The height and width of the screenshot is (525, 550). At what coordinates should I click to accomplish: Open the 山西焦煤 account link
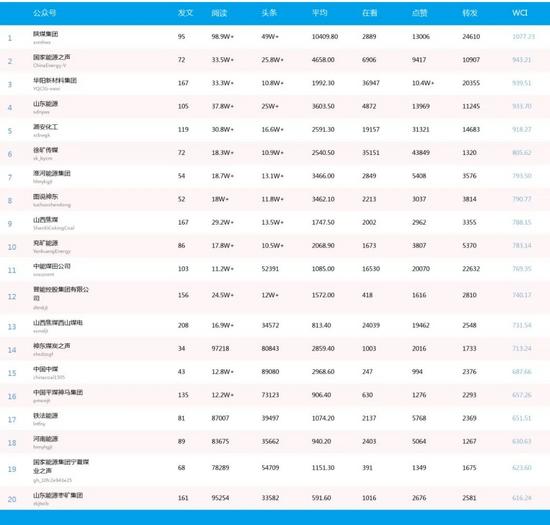click(x=45, y=220)
